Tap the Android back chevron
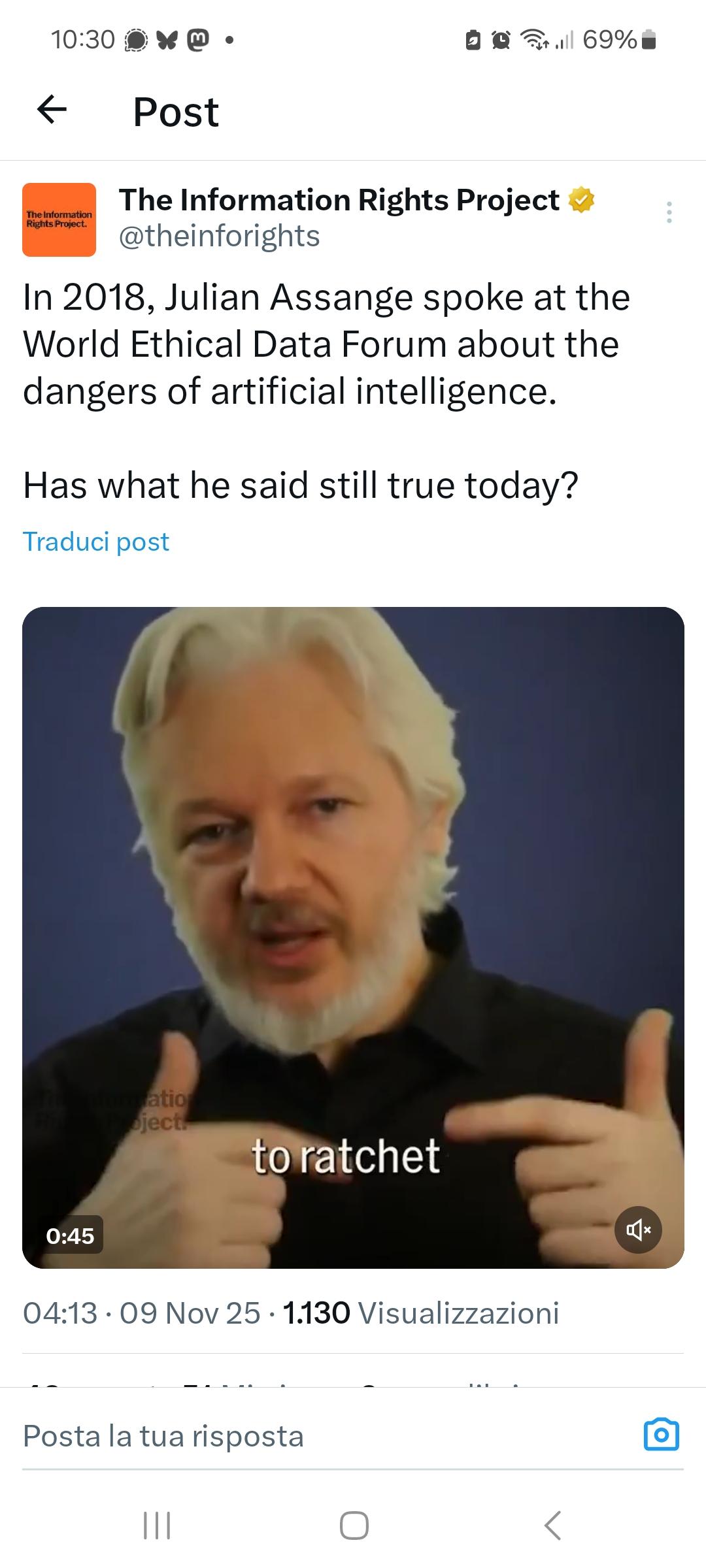Screen dimensions: 706x1568 tap(552, 1526)
